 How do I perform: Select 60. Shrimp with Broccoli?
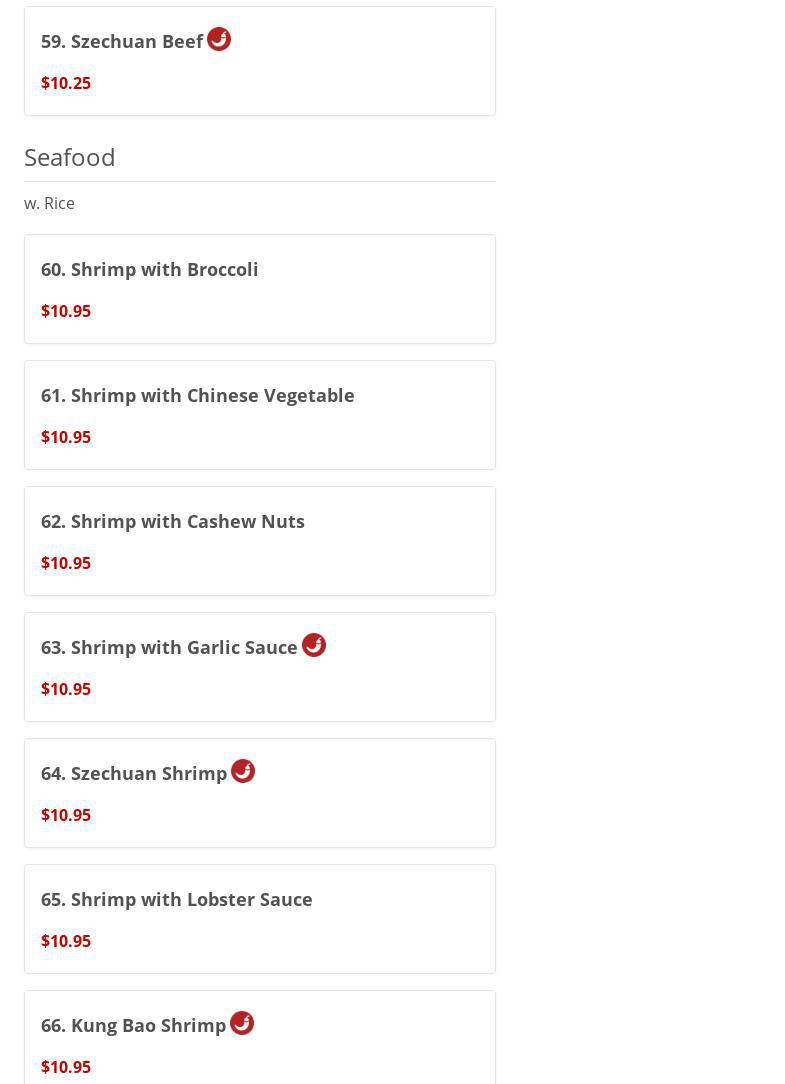pyautogui.click(x=150, y=269)
